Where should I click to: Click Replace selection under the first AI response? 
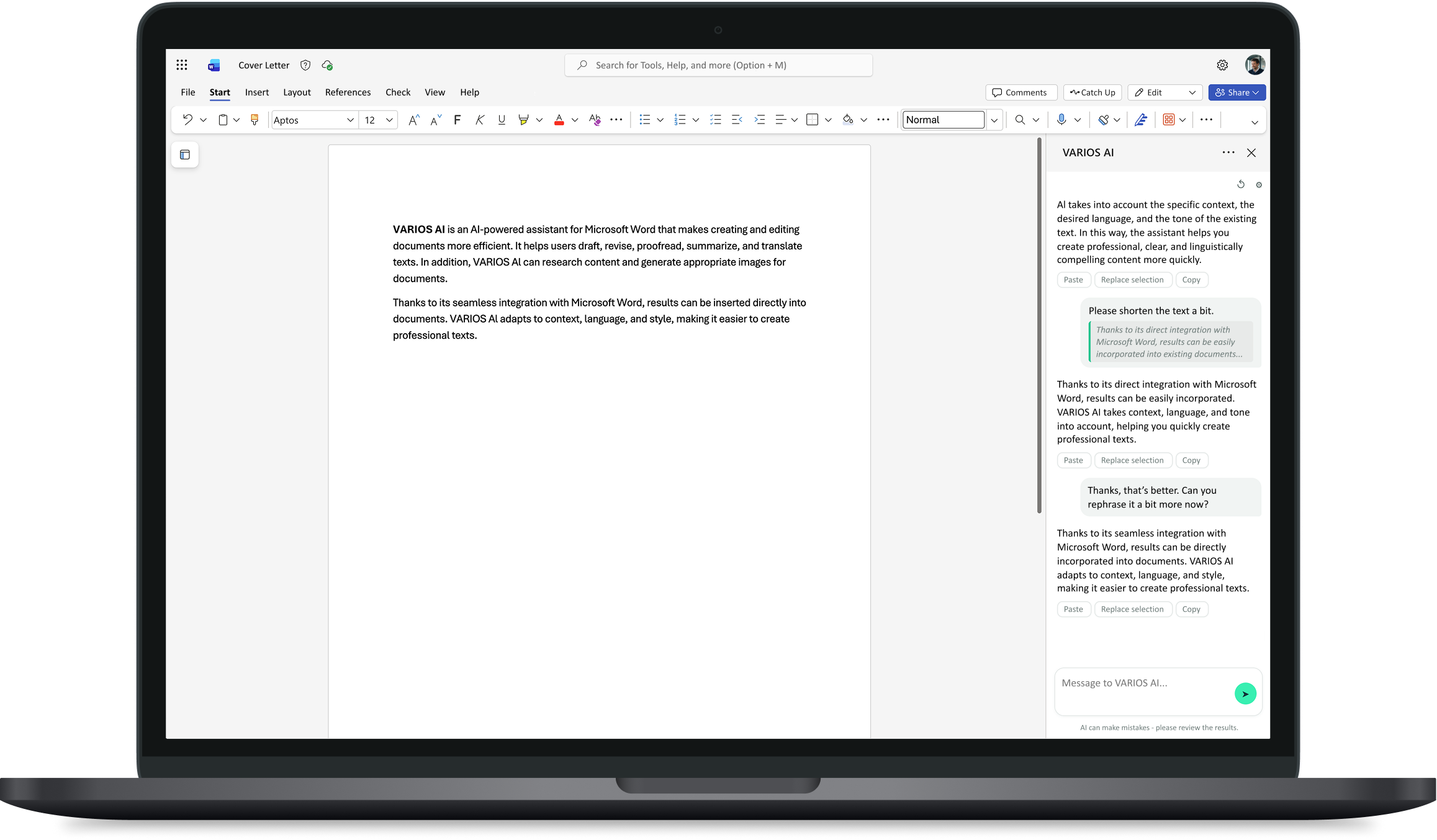point(1133,280)
